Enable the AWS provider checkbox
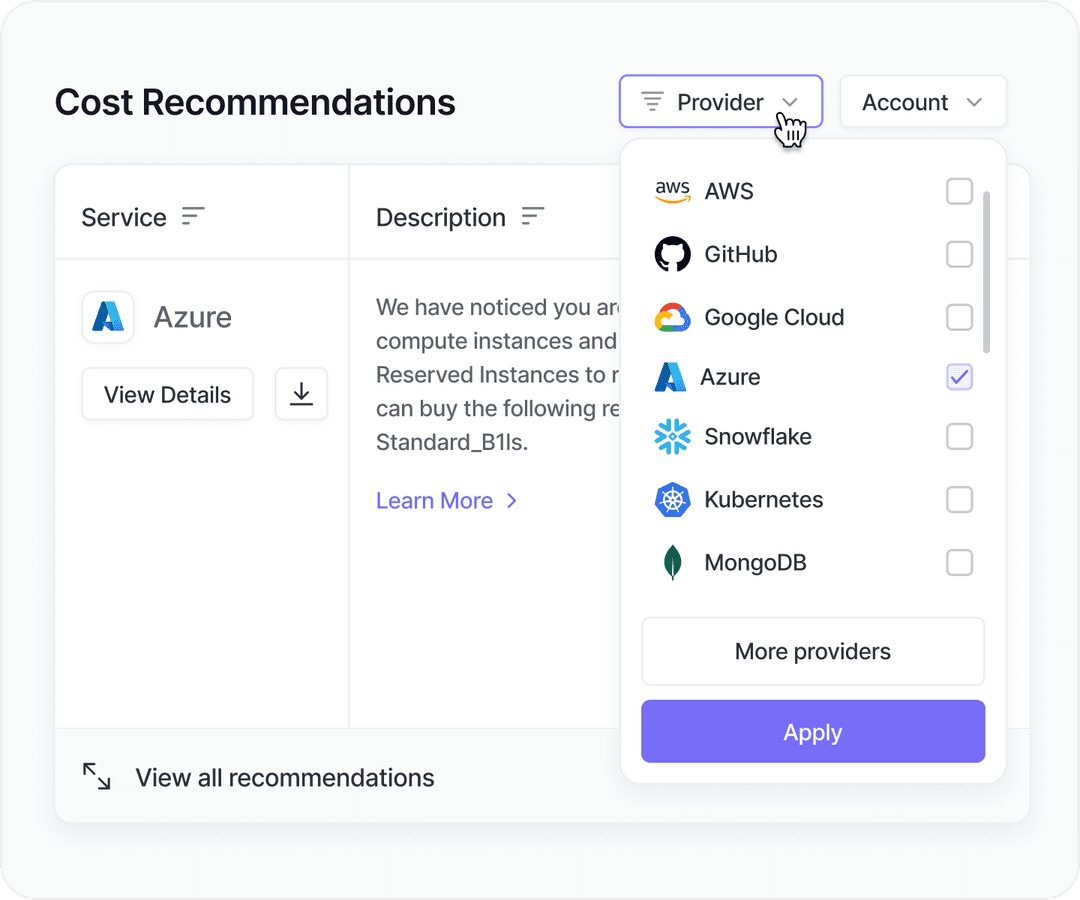The width and height of the screenshot is (1080, 900). (x=959, y=191)
